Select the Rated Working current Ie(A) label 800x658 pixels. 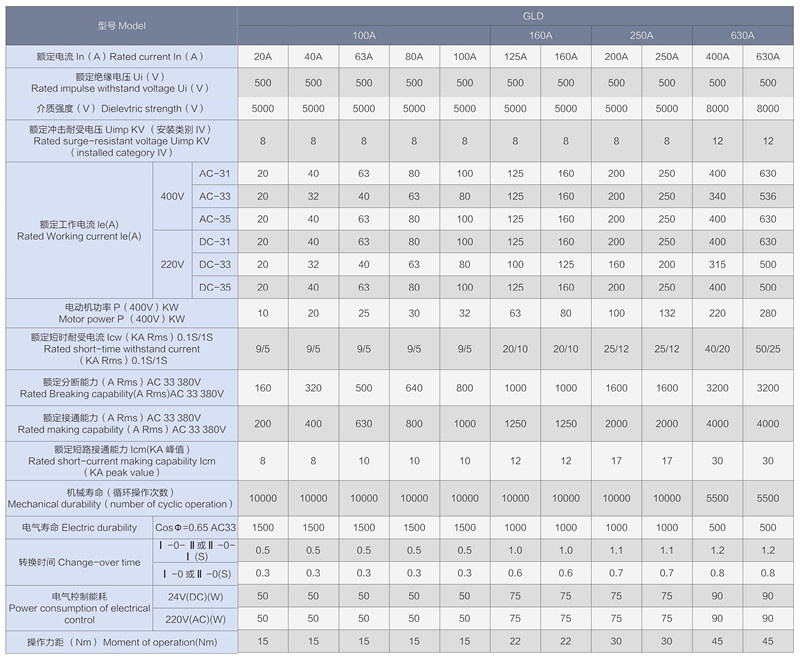[x=79, y=231]
